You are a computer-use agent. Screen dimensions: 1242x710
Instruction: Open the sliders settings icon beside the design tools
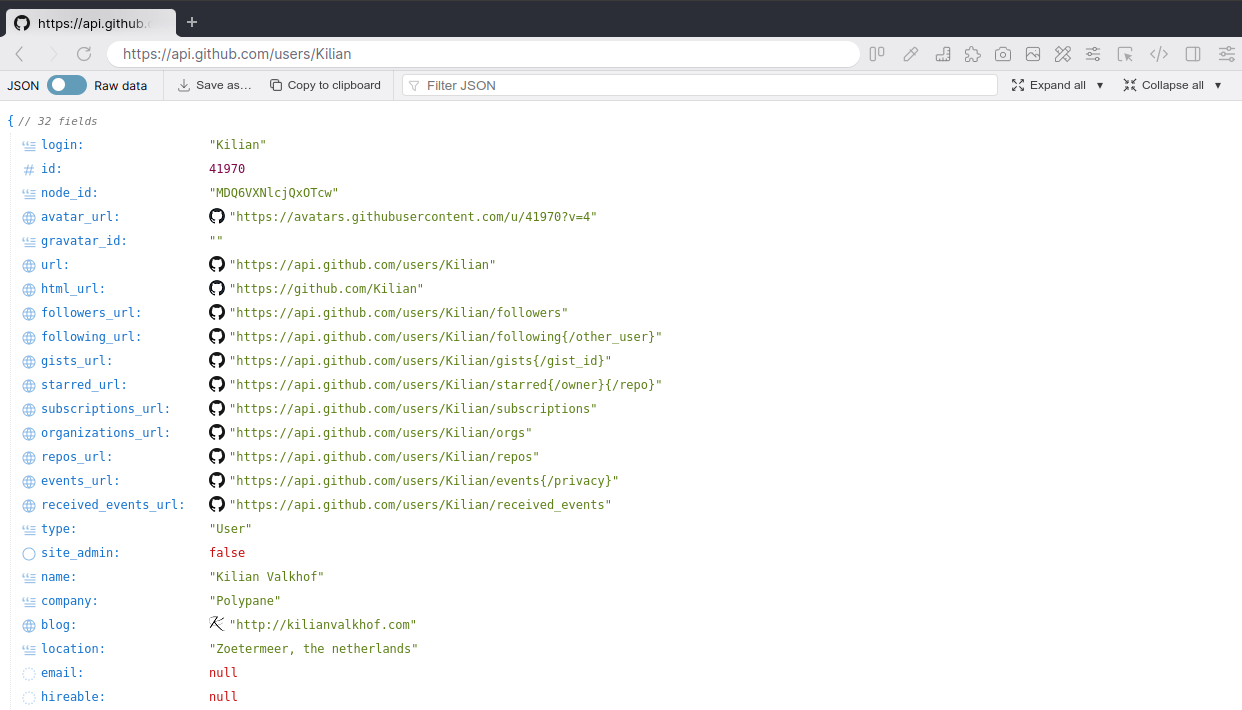[x=1093, y=54]
